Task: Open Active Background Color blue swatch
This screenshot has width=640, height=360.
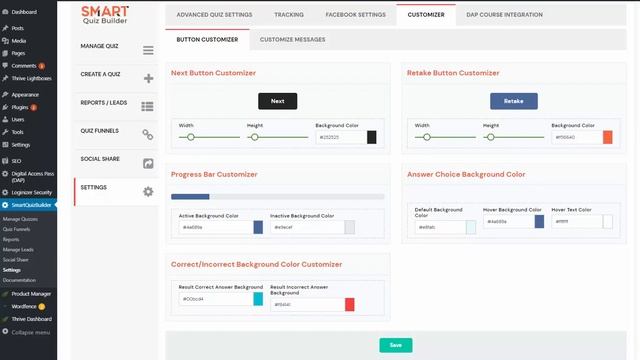Action: pos(258,227)
